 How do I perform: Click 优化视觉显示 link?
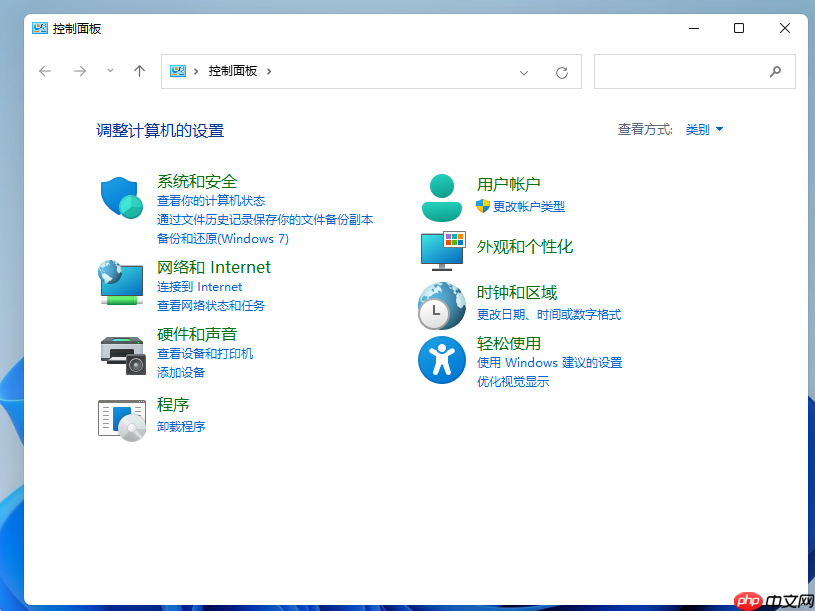[x=513, y=382]
